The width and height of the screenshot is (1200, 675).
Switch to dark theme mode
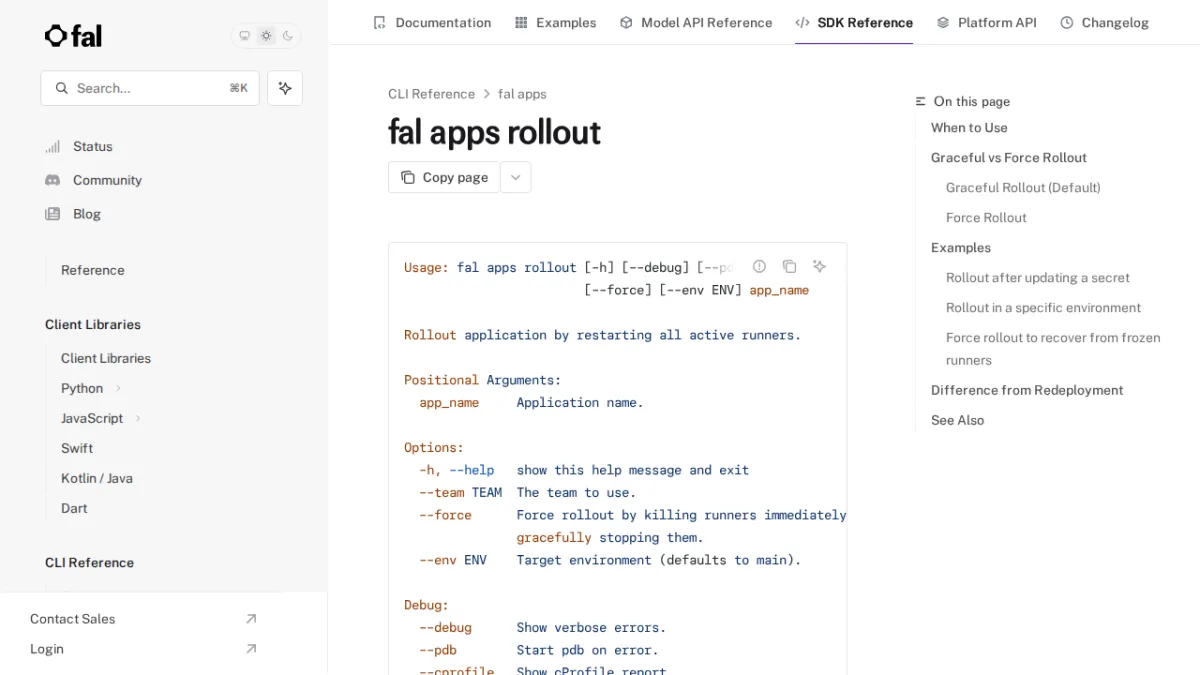tap(288, 36)
